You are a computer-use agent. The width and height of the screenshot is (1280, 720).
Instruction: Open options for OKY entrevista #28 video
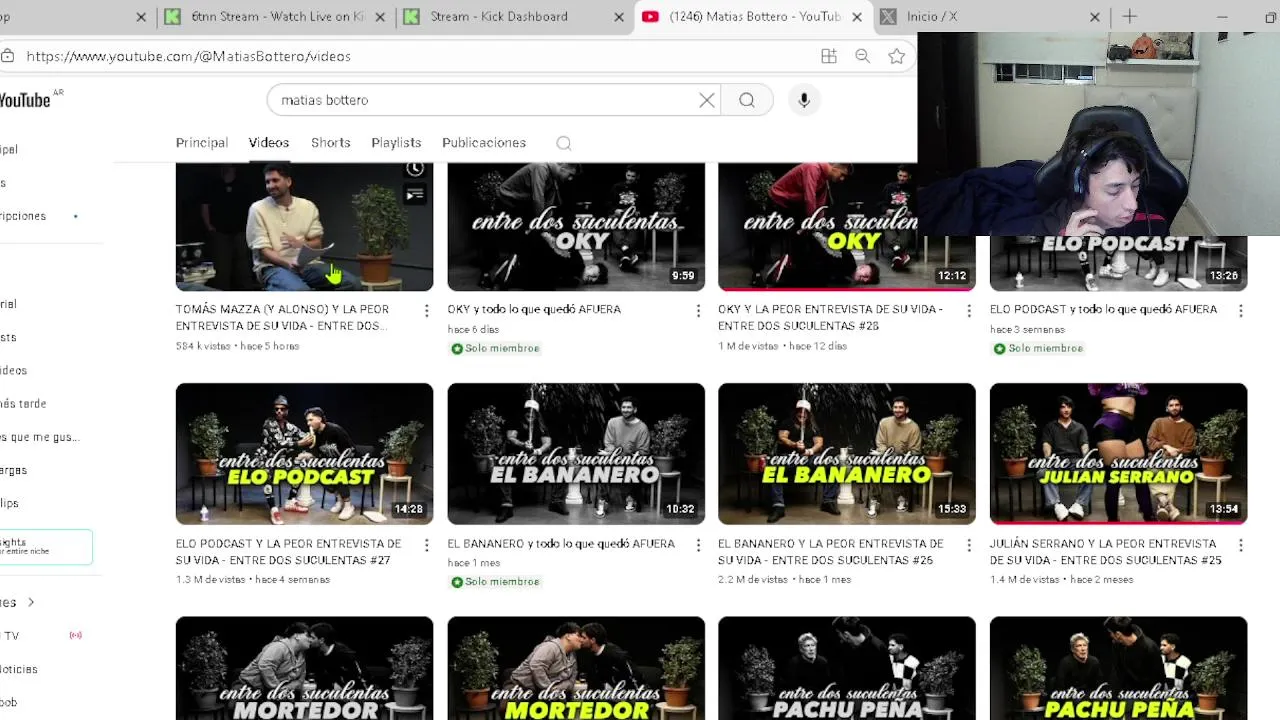point(969,311)
